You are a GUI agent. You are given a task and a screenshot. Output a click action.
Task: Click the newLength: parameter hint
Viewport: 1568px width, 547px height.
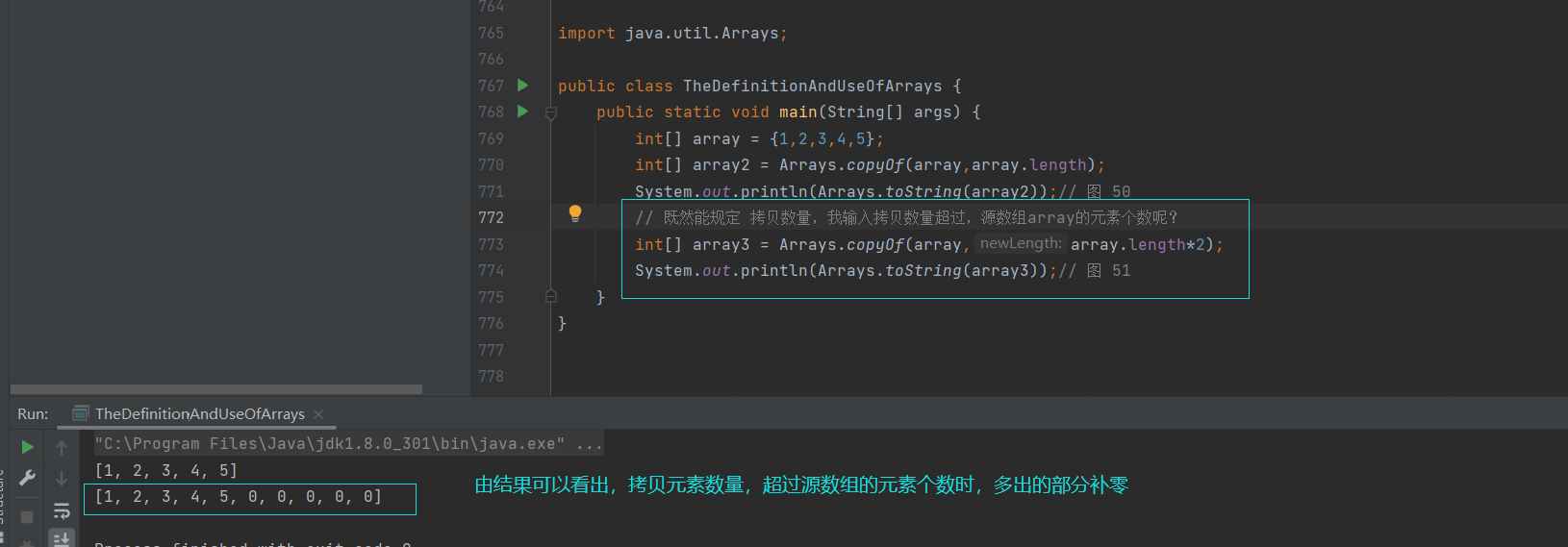(1021, 244)
